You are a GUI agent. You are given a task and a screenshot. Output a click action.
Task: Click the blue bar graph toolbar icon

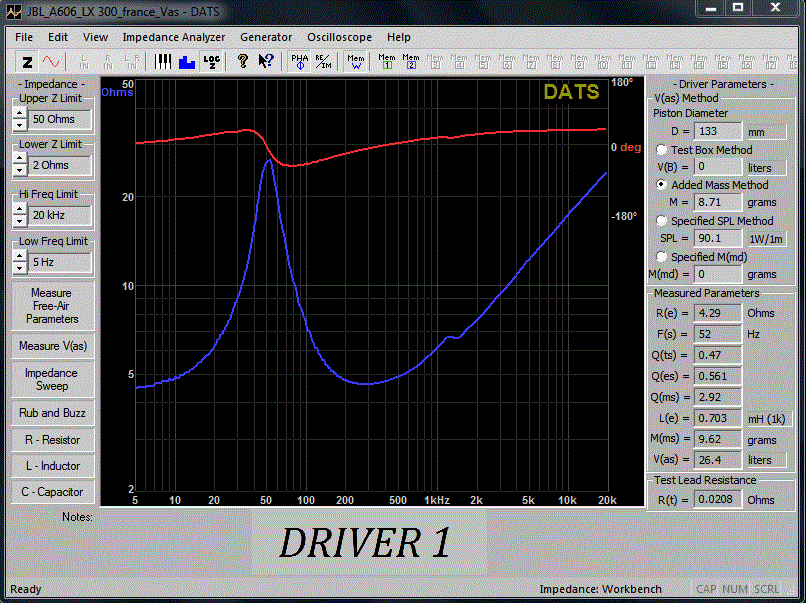point(187,62)
